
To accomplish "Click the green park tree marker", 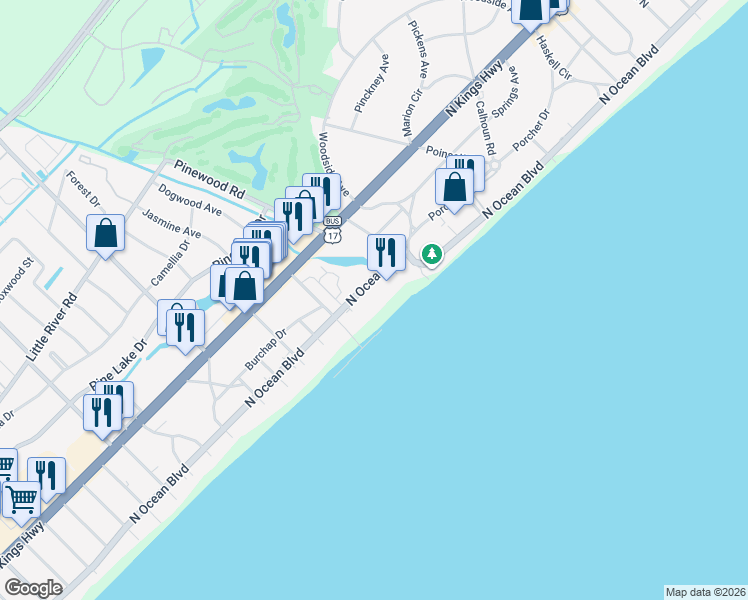I will 432,255.
